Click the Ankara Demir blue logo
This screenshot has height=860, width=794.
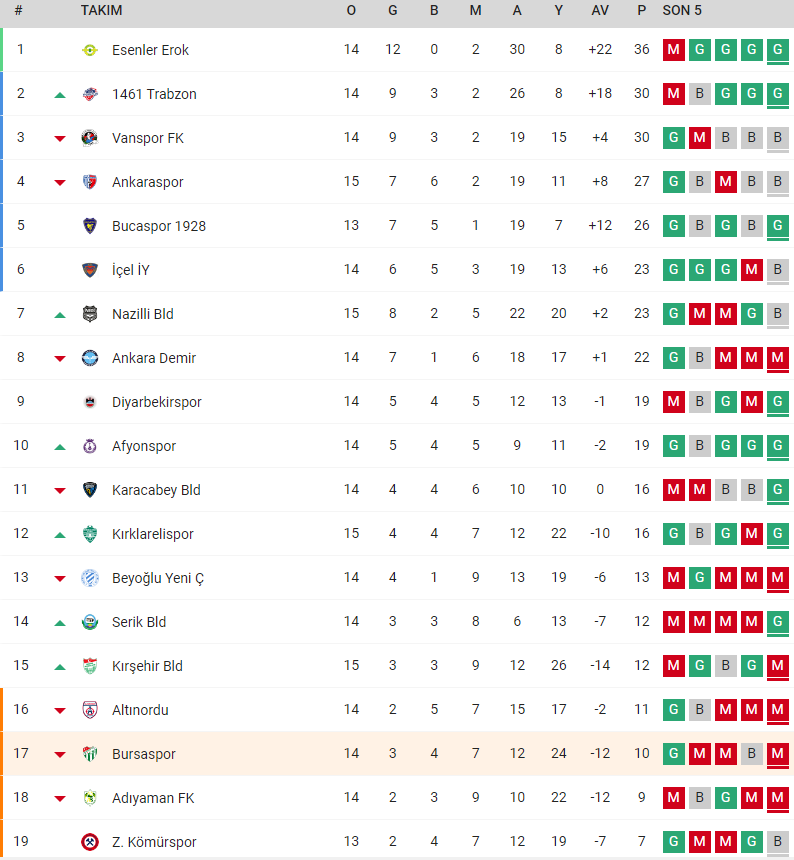coord(90,358)
